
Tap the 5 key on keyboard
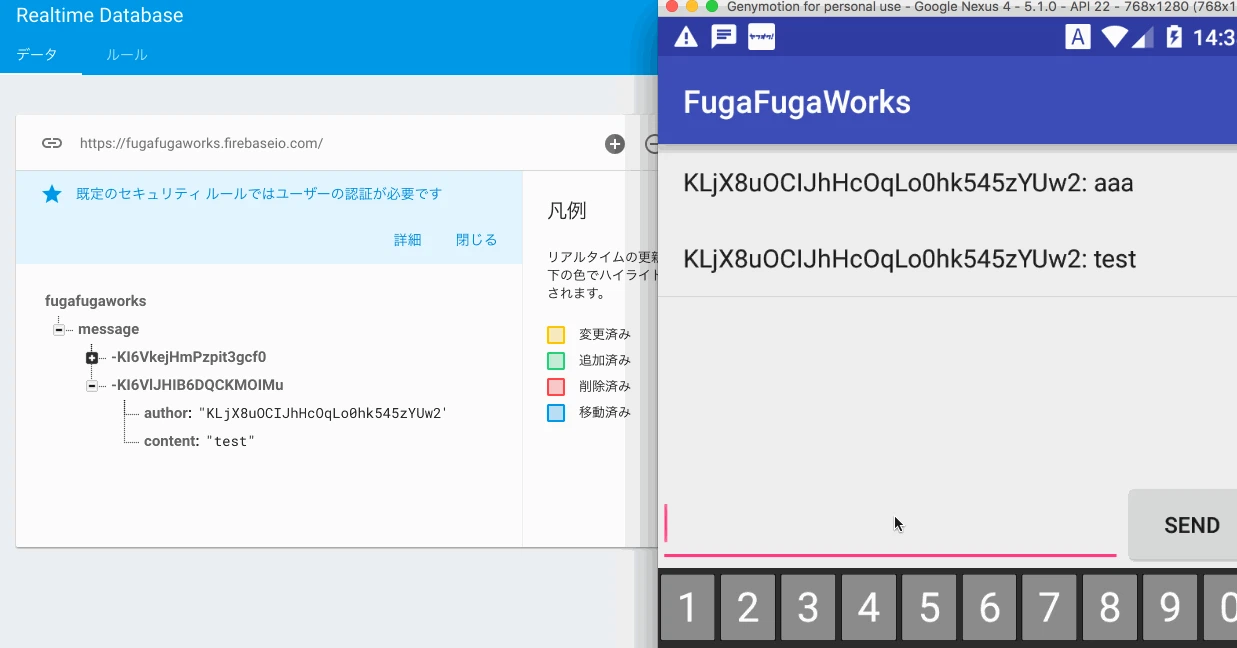pyautogui.click(x=929, y=608)
